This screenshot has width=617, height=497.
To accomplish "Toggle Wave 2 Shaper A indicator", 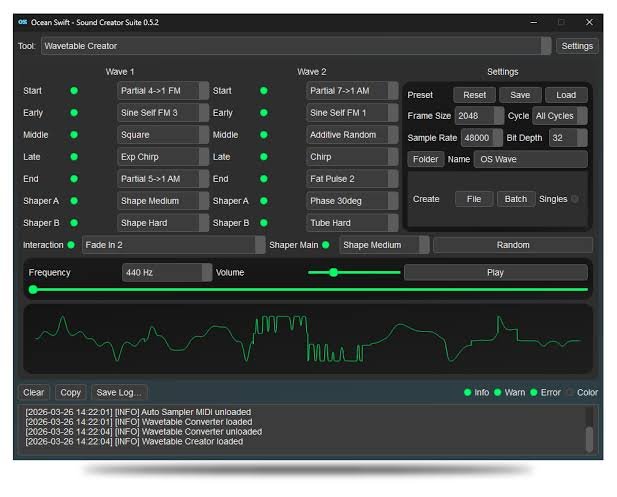I will tap(264, 201).
